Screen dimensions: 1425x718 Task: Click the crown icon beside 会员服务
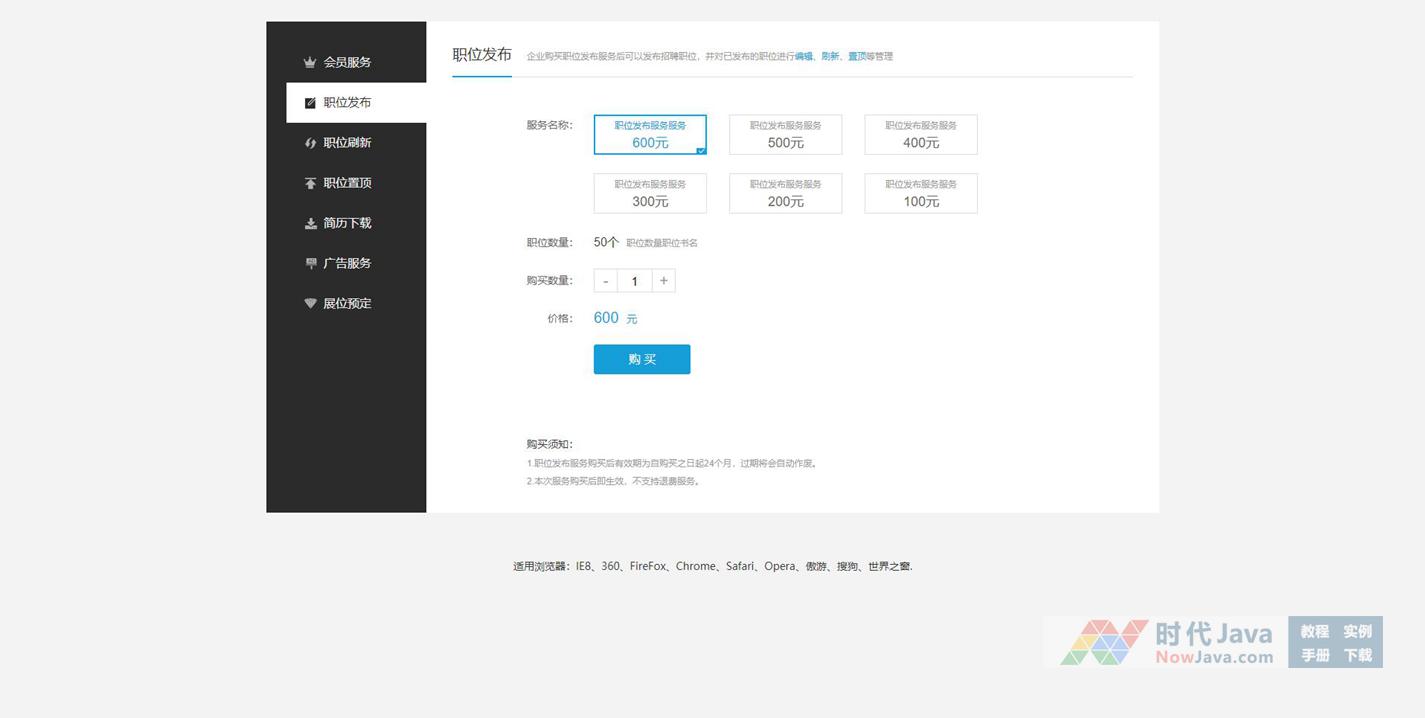tap(310, 62)
